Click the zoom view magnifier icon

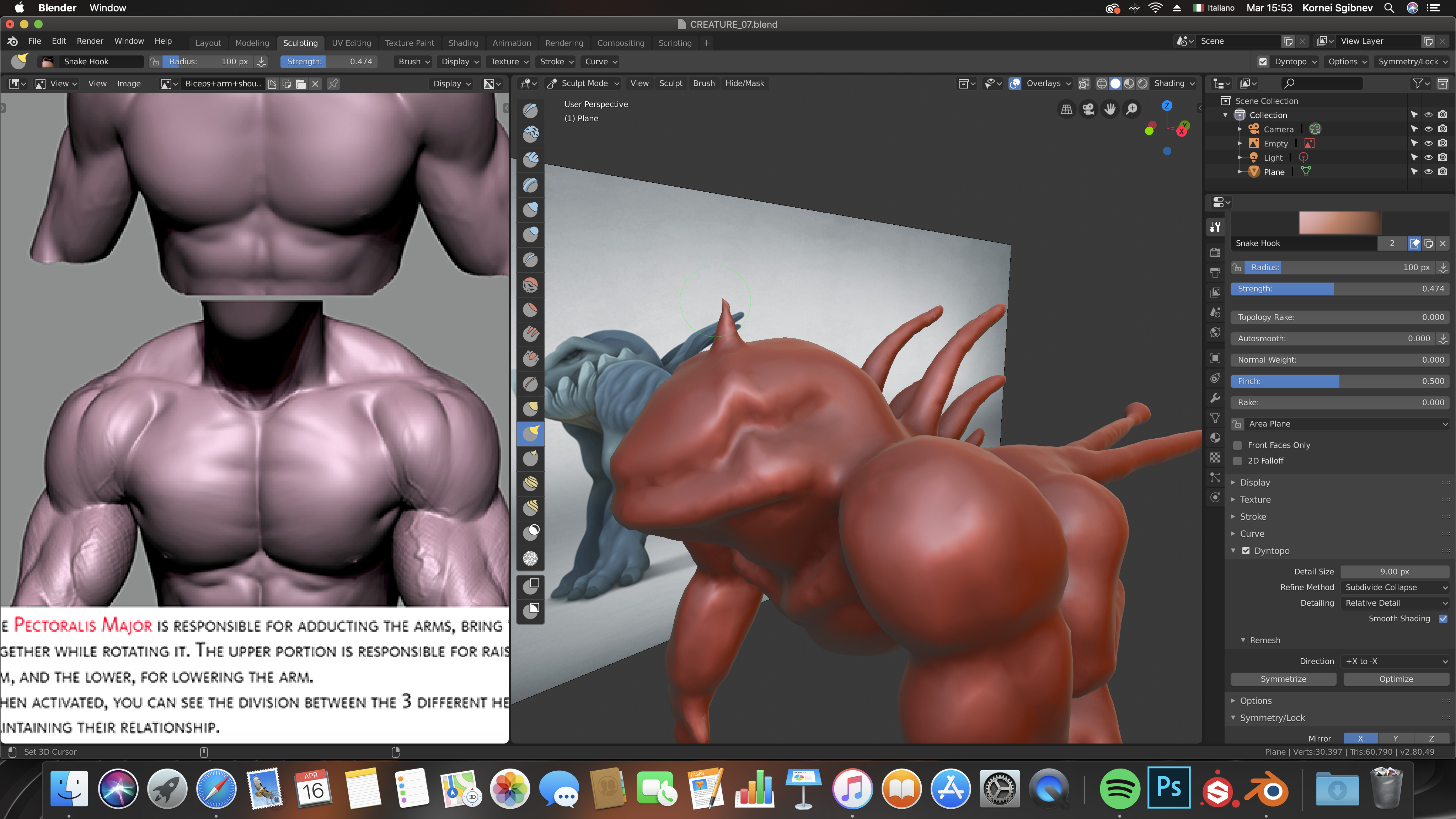click(x=1131, y=109)
